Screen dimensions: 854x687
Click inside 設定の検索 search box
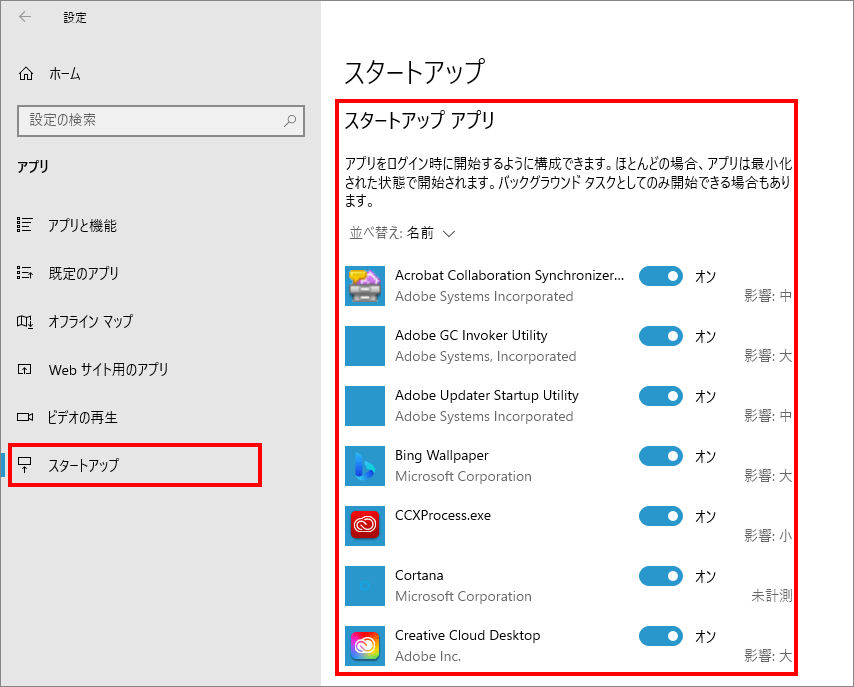[x=161, y=120]
